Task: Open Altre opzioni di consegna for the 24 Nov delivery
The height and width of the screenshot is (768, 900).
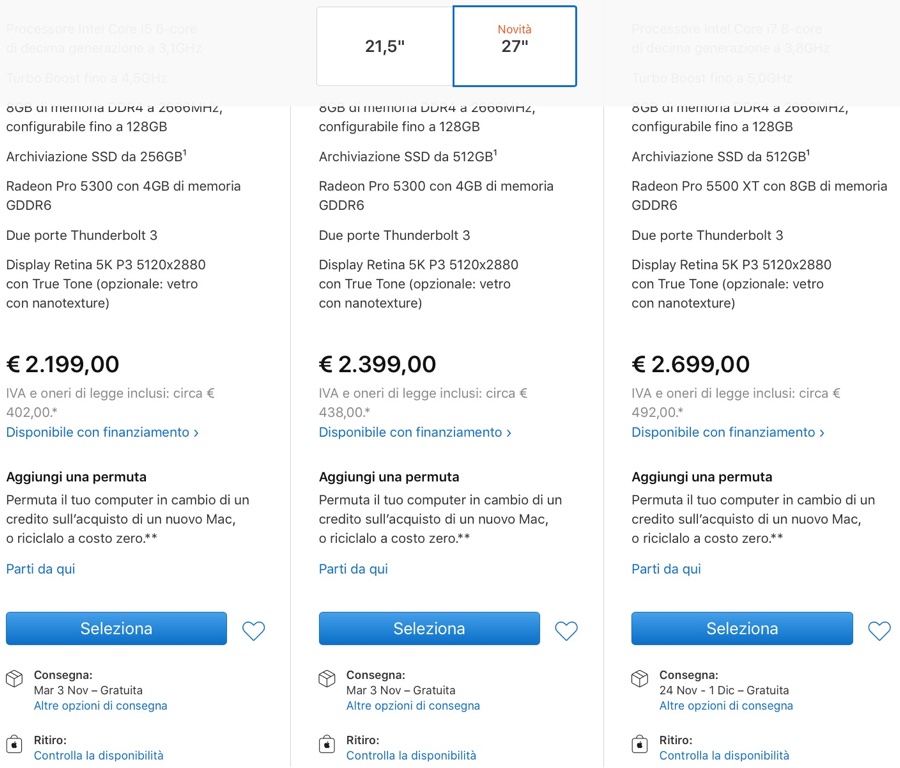Action: click(x=726, y=706)
